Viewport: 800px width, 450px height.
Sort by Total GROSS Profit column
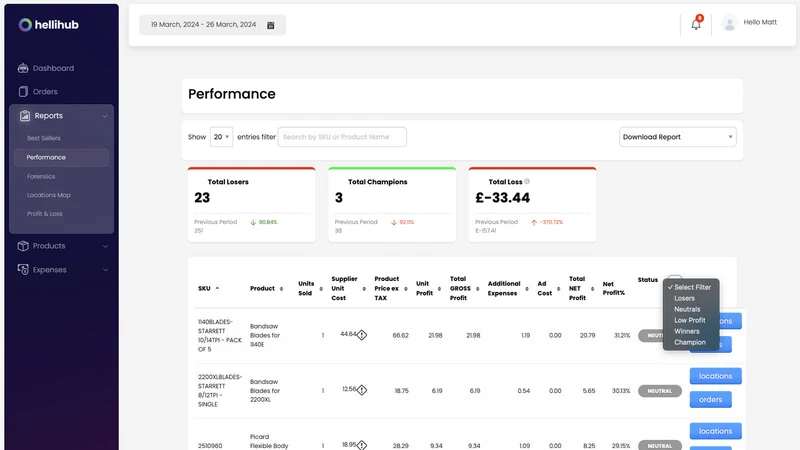coord(478,289)
